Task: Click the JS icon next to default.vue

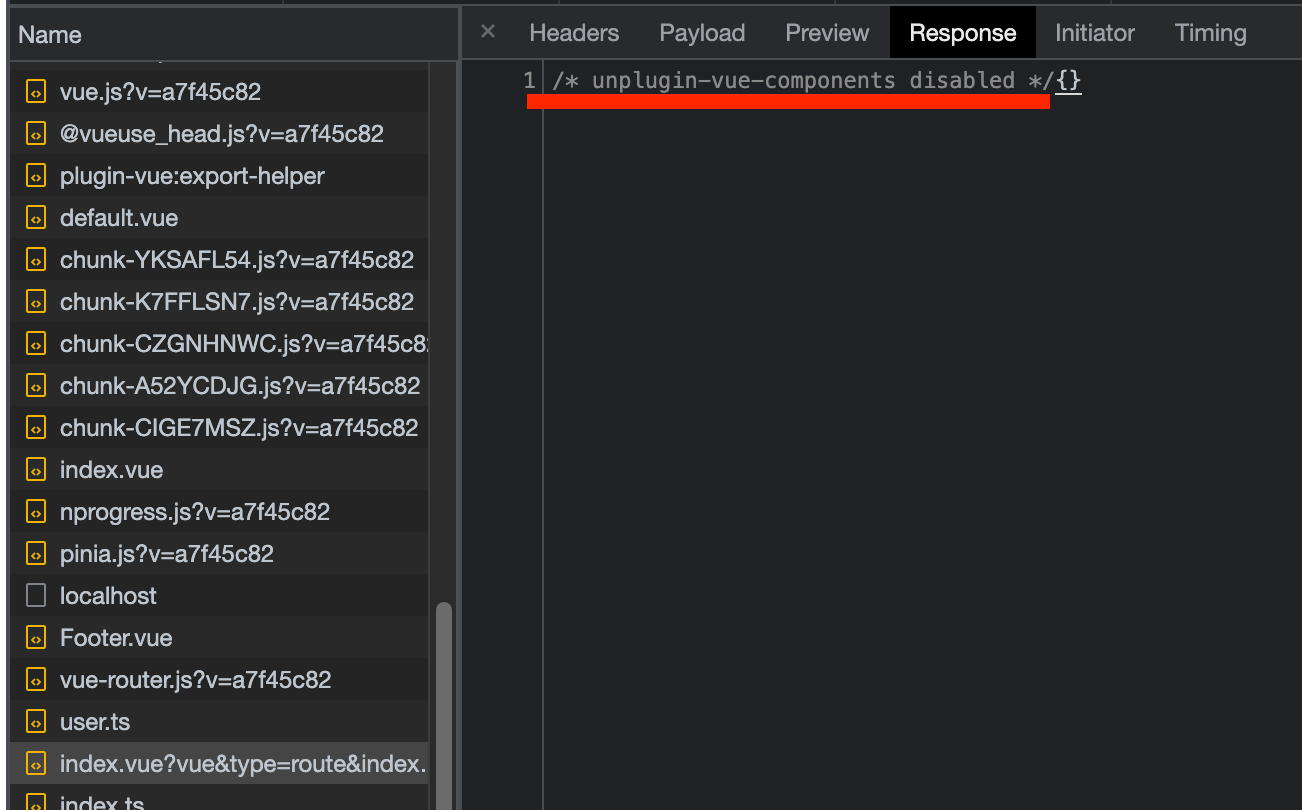Action: pos(36,217)
